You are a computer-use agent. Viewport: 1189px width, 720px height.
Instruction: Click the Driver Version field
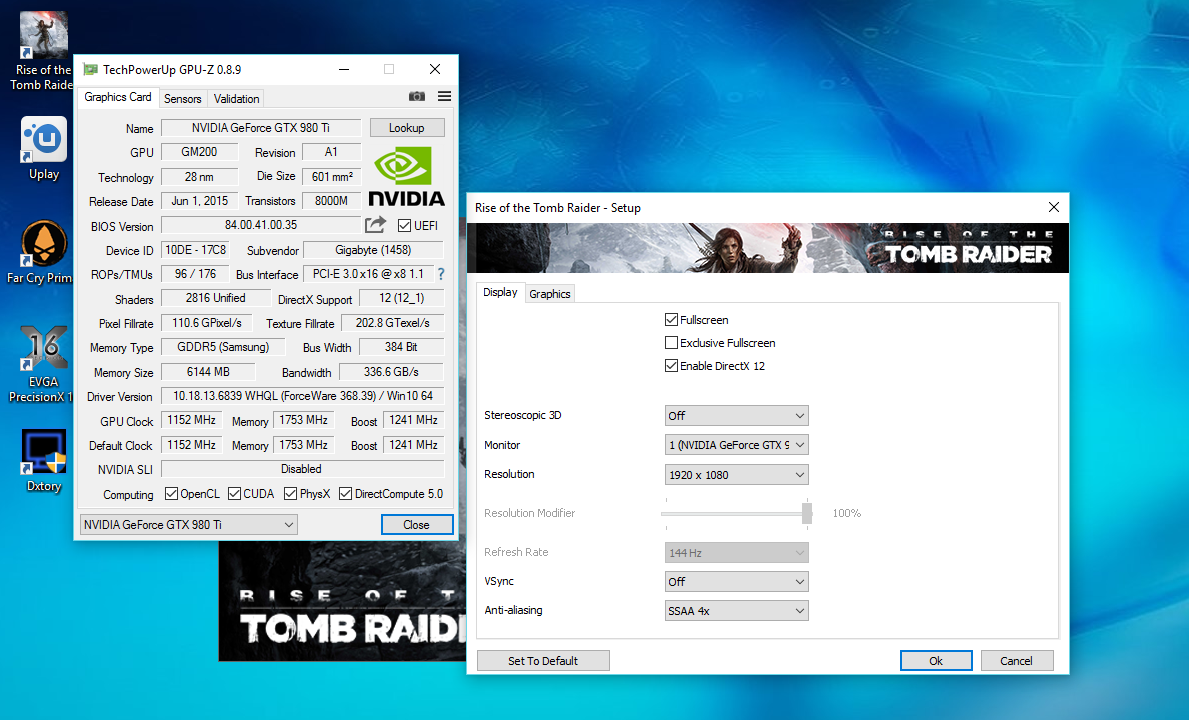(303, 396)
